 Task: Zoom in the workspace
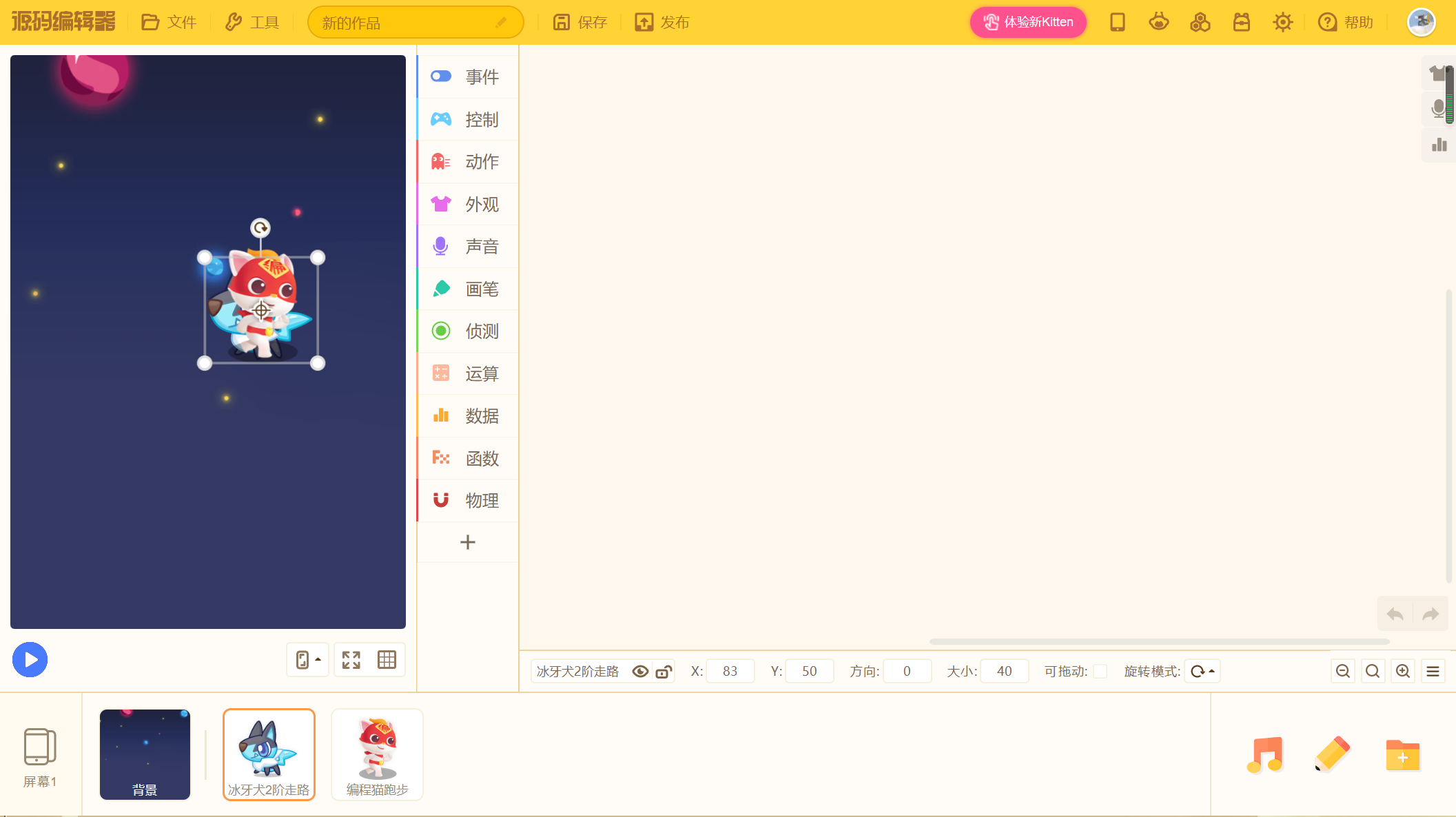coord(1403,671)
